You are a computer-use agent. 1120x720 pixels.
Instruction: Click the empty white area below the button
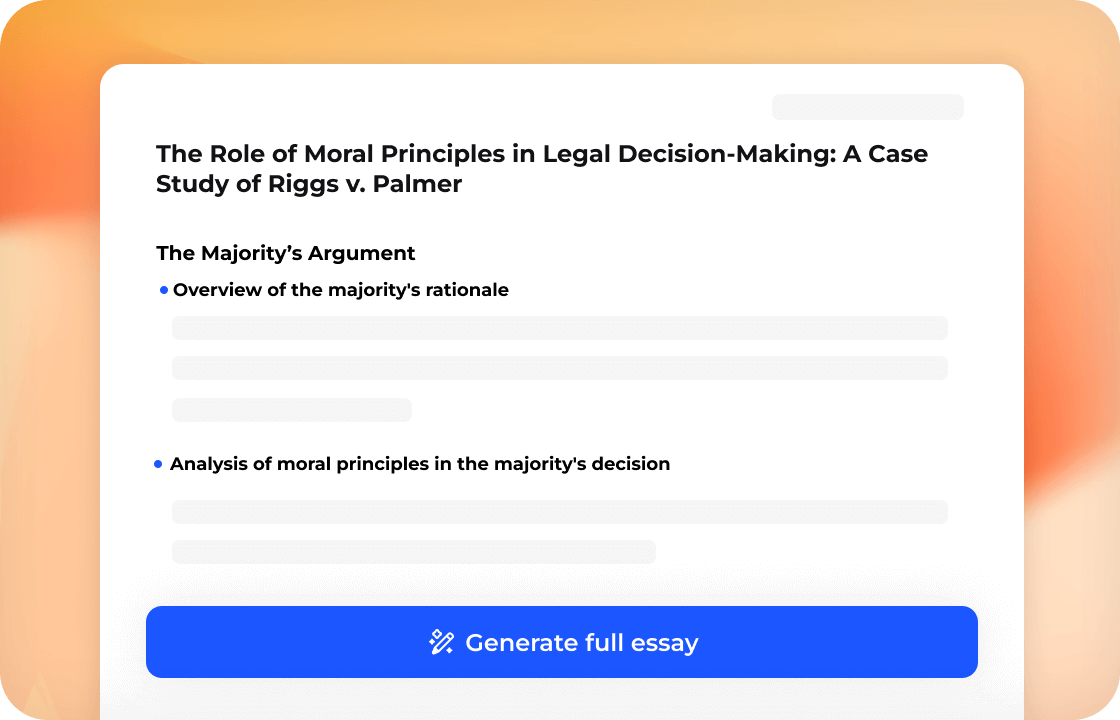pyautogui.click(x=560, y=700)
